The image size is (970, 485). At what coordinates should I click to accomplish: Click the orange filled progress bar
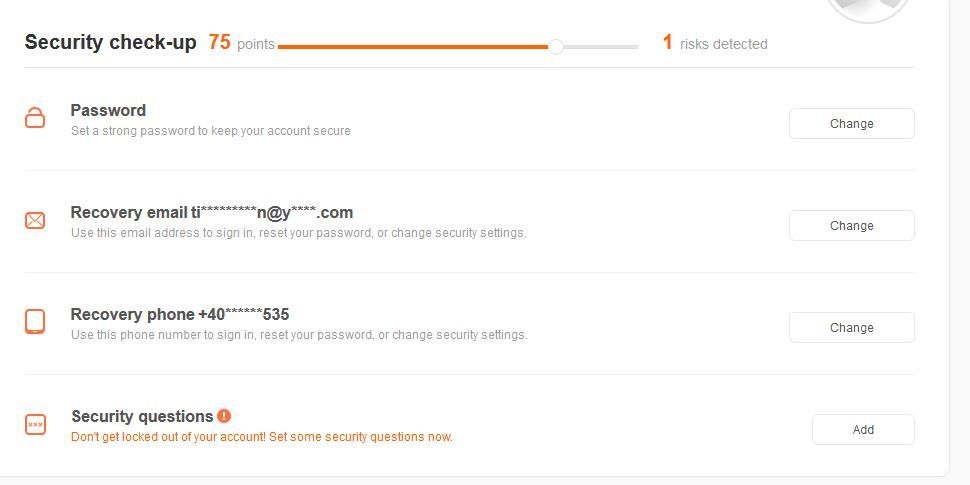point(413,46)
